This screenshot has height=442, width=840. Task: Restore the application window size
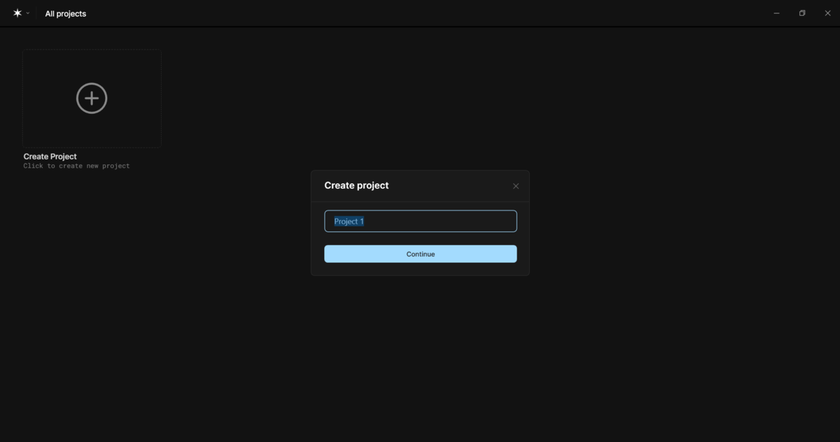[x=802, y=13]
